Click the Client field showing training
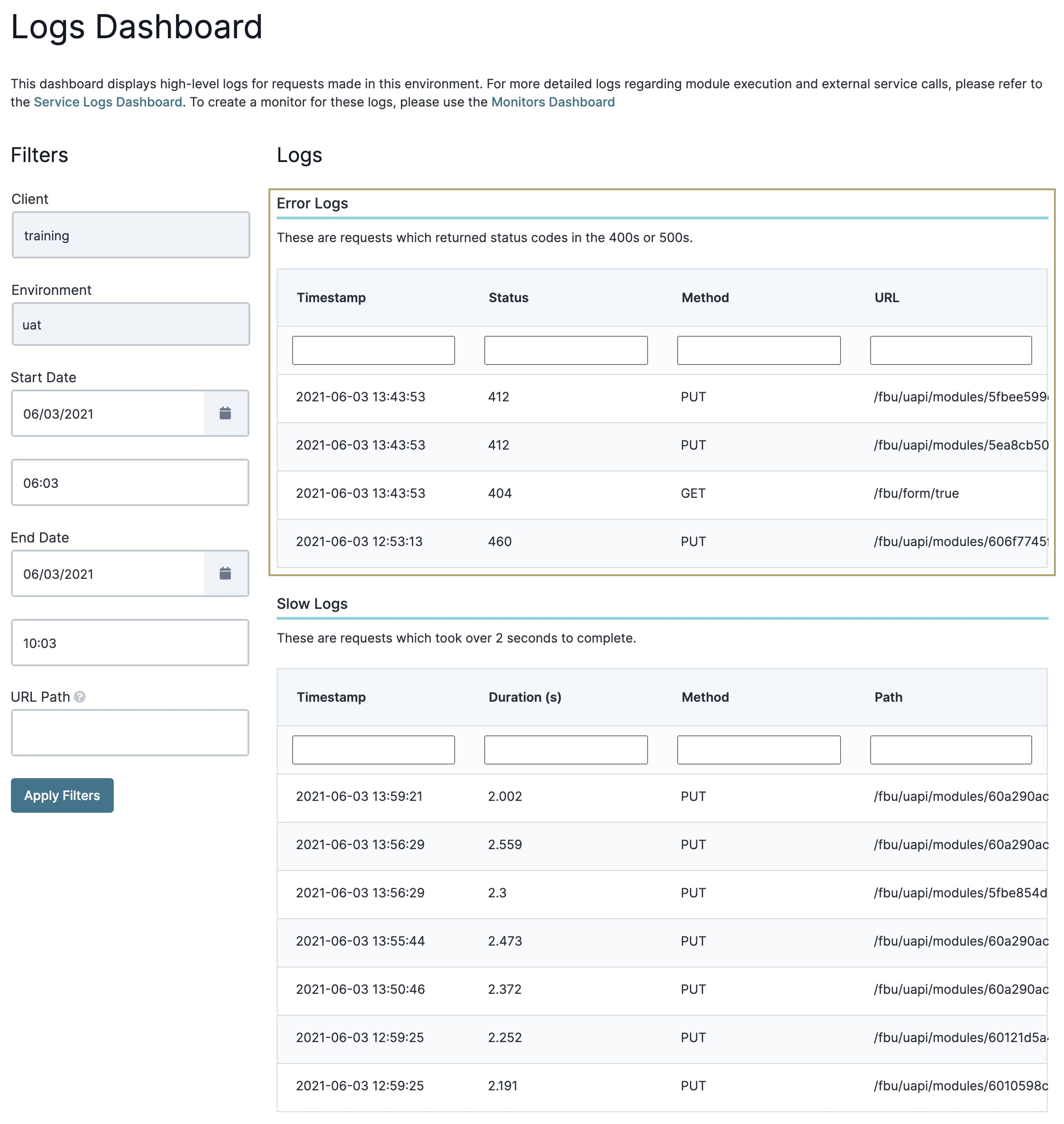The image size is (1064, 1124). [x=131, y=235]
